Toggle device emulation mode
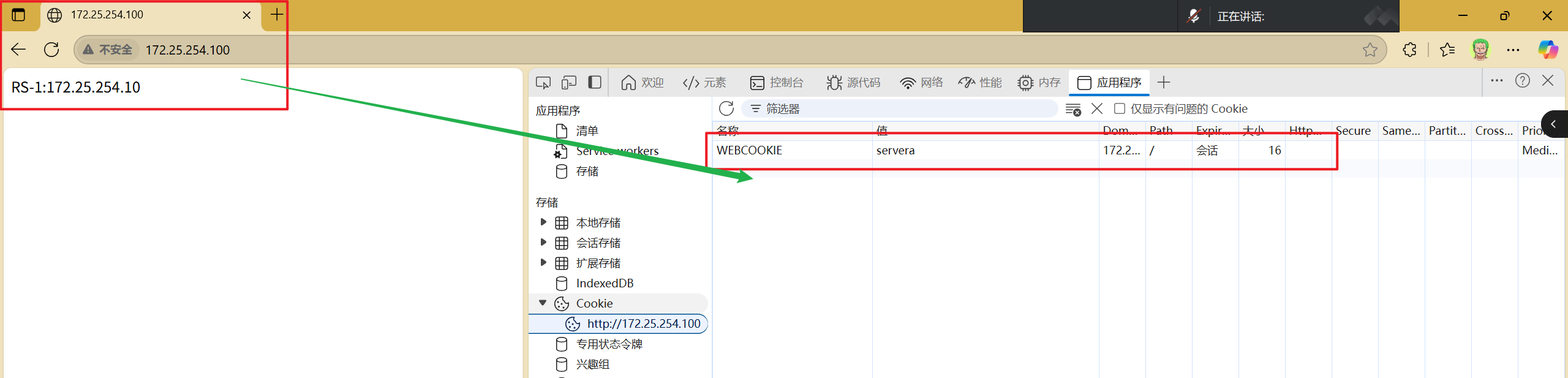Screen dimensions: 1568x378 [569, 83]
